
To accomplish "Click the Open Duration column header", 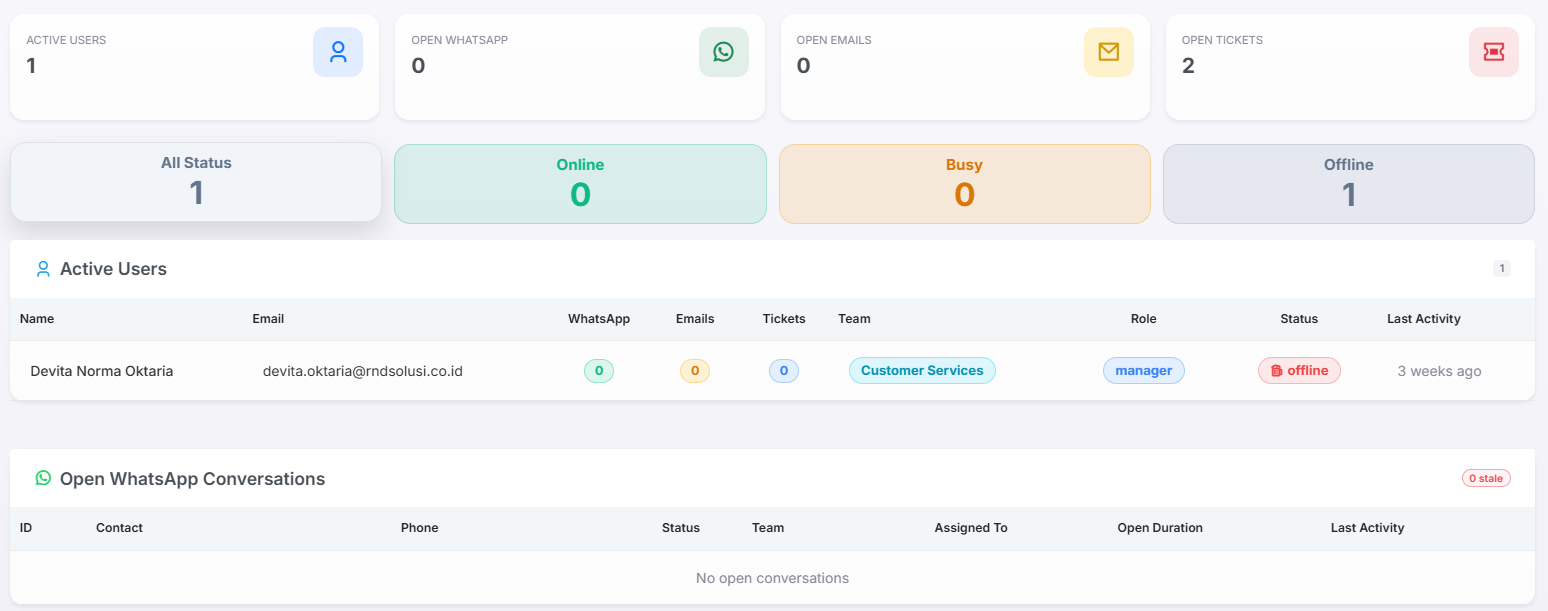I will pos(1160,528).
